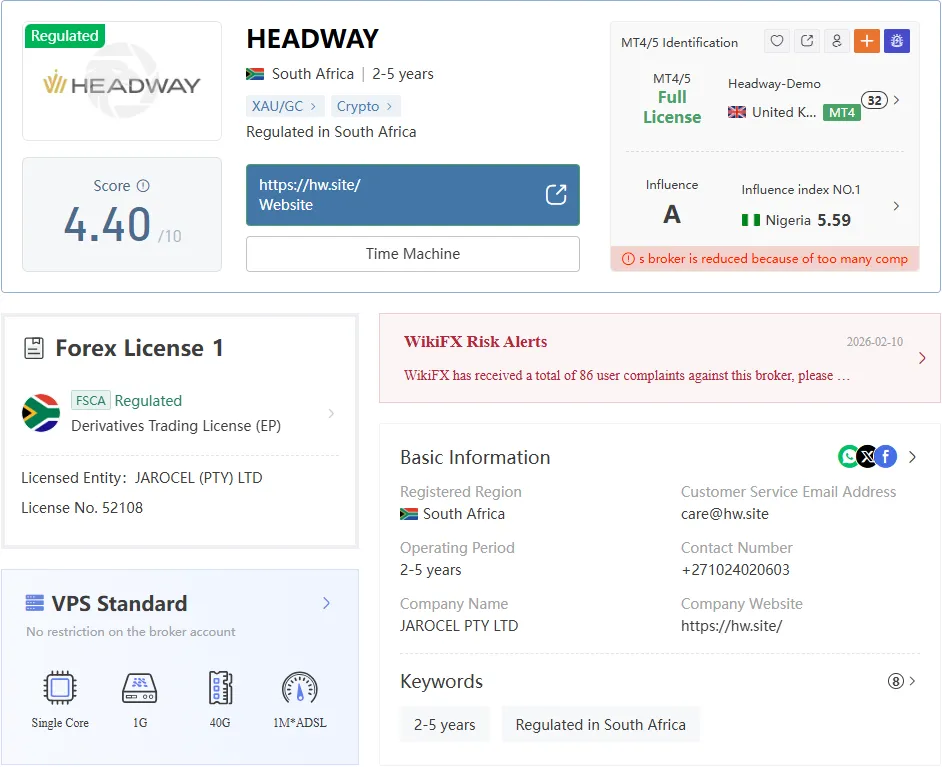
Task: Click the Full License status text
Action: [x=672, y=107]
